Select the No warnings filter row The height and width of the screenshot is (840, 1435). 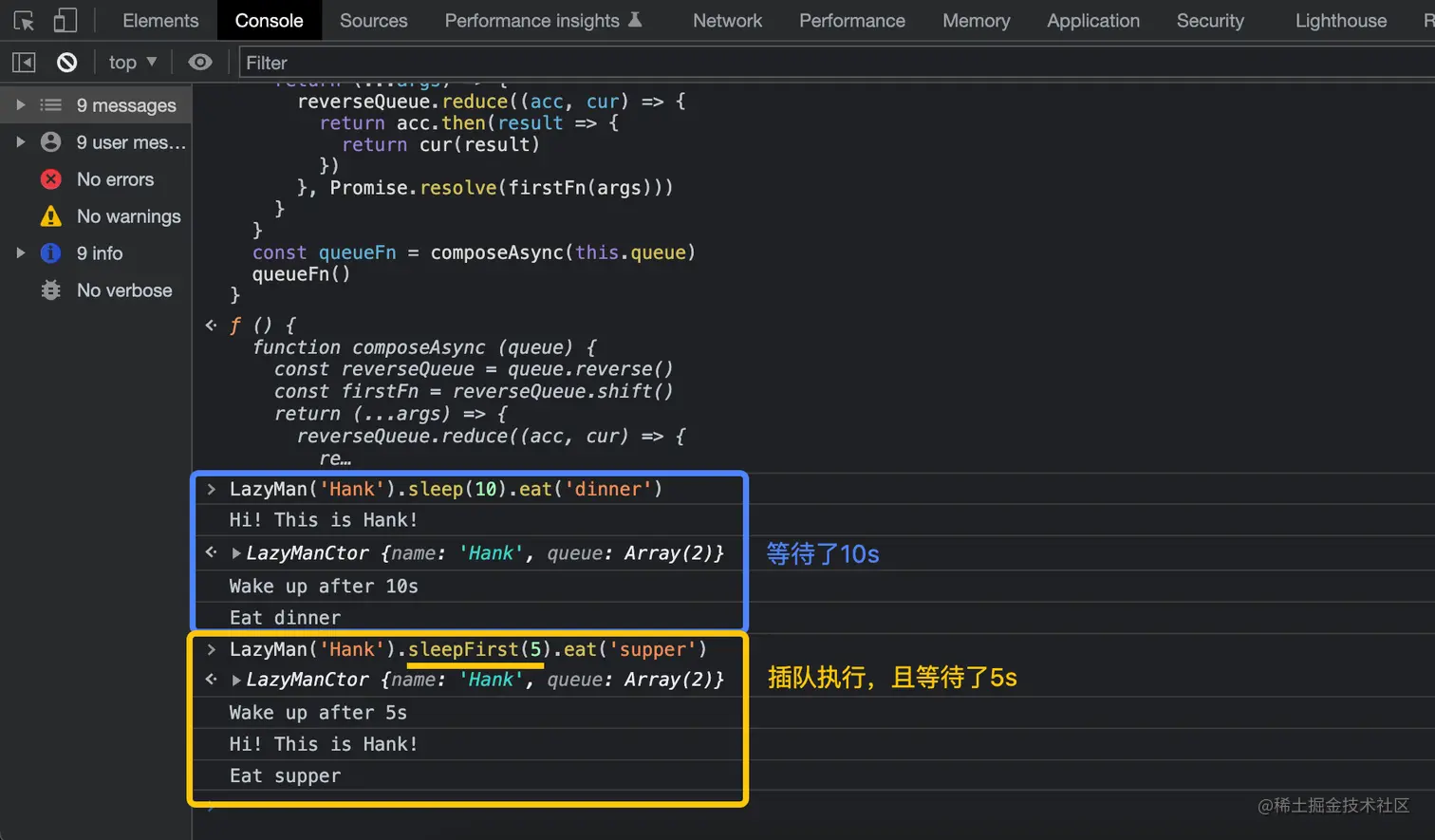96,216
